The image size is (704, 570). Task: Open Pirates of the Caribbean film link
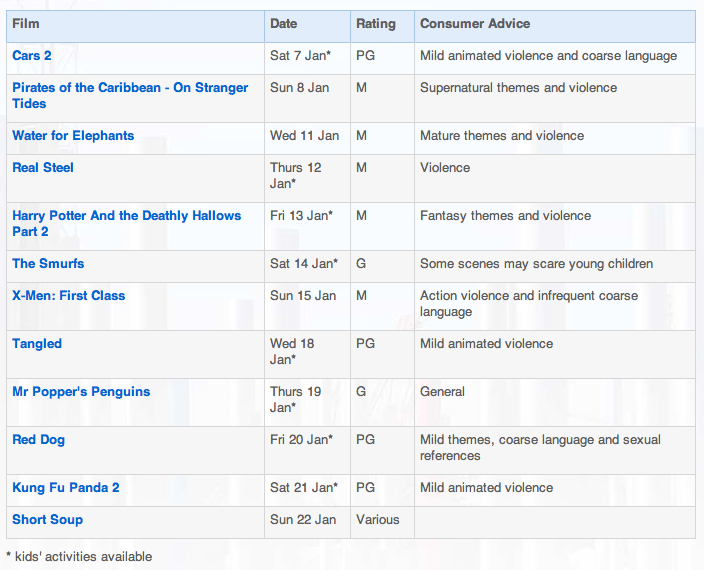[x=130, y=88]
